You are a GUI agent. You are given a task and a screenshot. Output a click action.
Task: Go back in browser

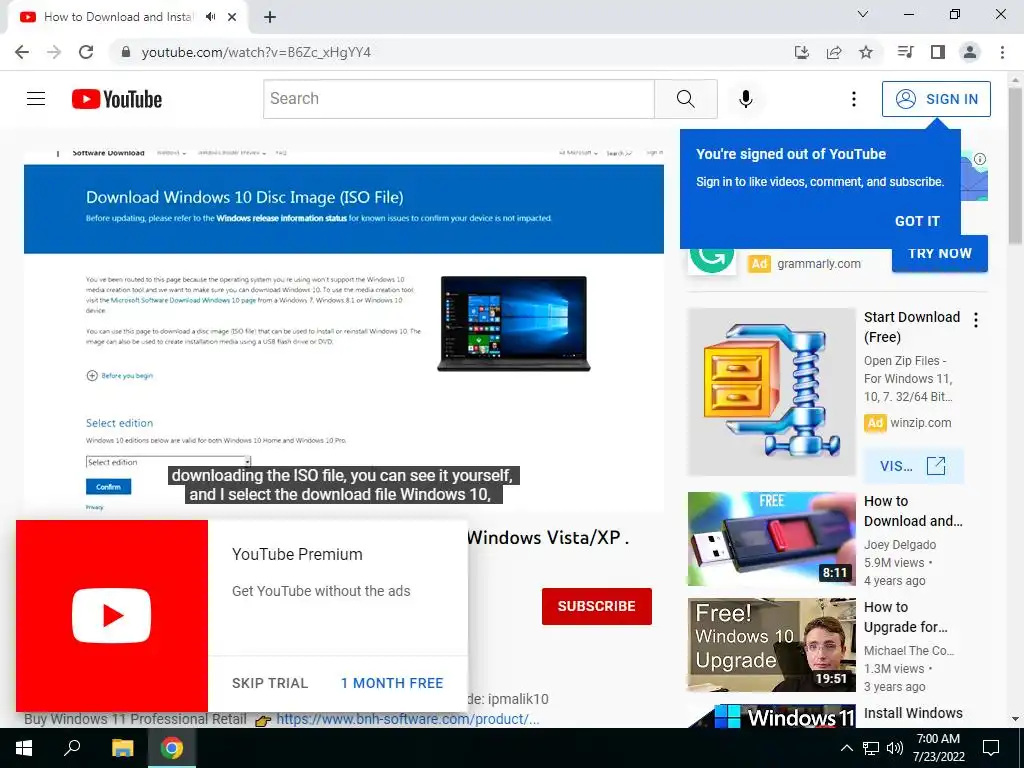(x=22, y=52)
